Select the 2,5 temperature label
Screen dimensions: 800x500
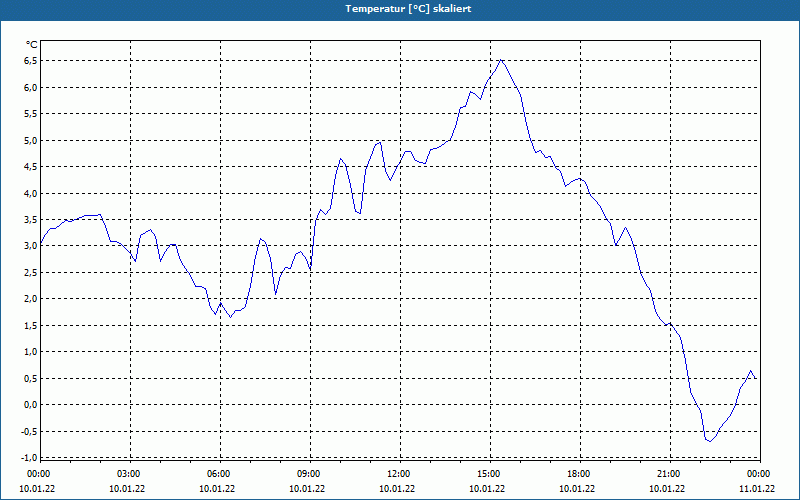tap(31, 272)
